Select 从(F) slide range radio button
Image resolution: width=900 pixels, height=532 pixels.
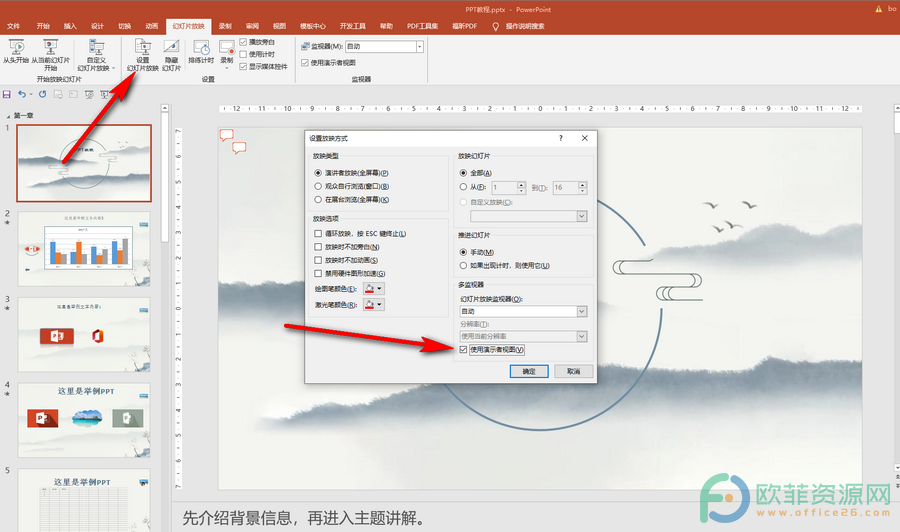click(x=463, y=187)
